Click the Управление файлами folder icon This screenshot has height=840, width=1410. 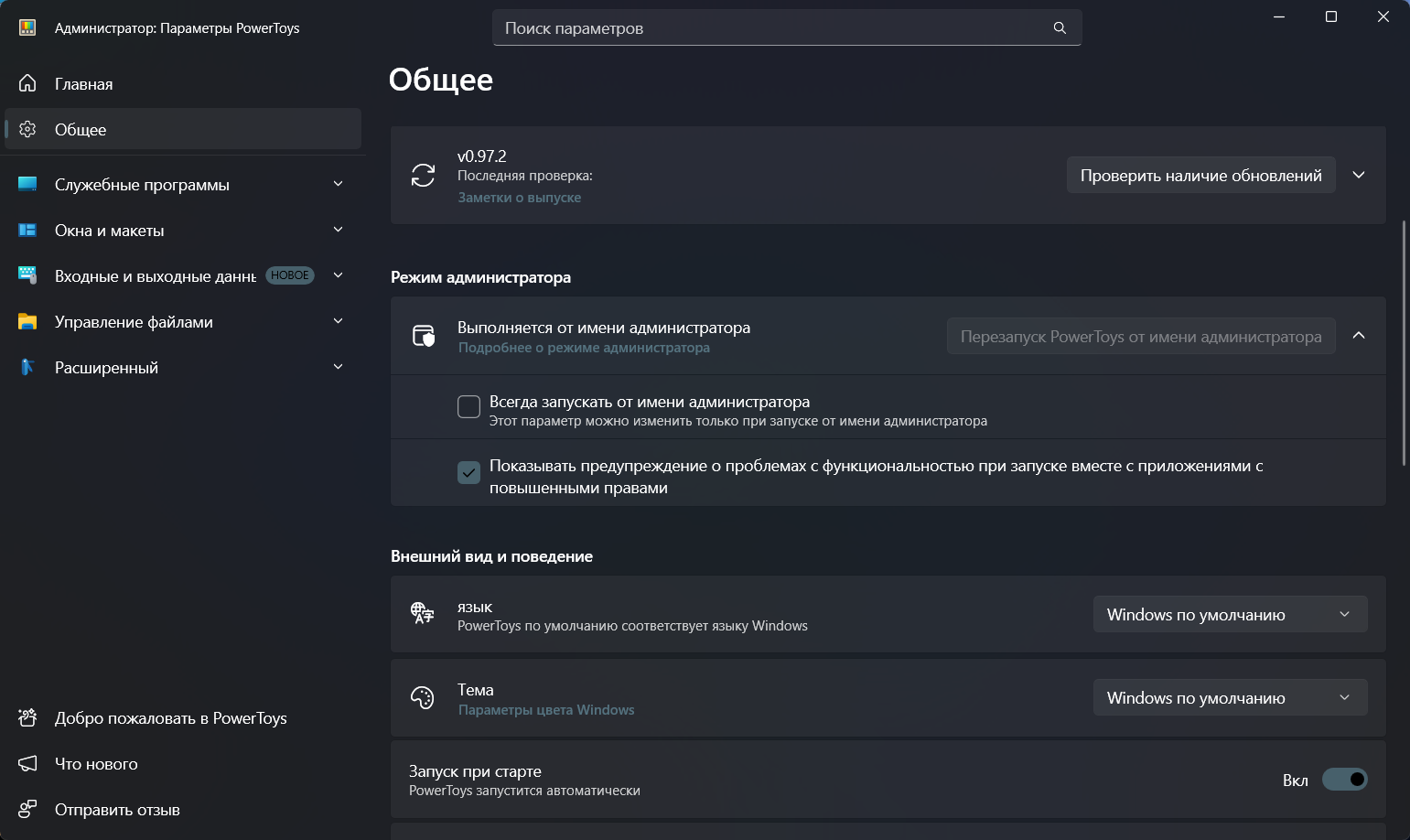[27, 321]
